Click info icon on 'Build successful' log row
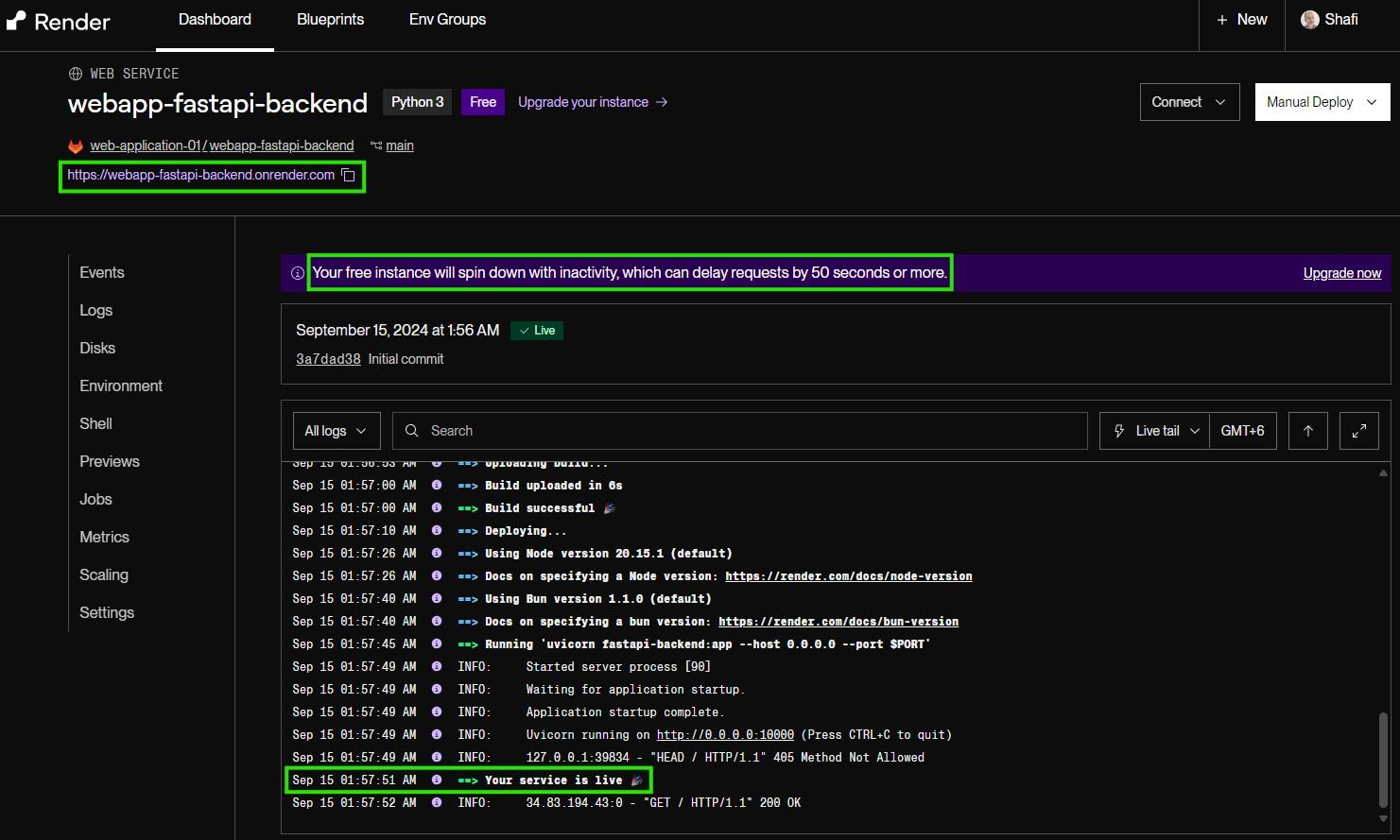 pyautogui.click(x=437, y=508)
